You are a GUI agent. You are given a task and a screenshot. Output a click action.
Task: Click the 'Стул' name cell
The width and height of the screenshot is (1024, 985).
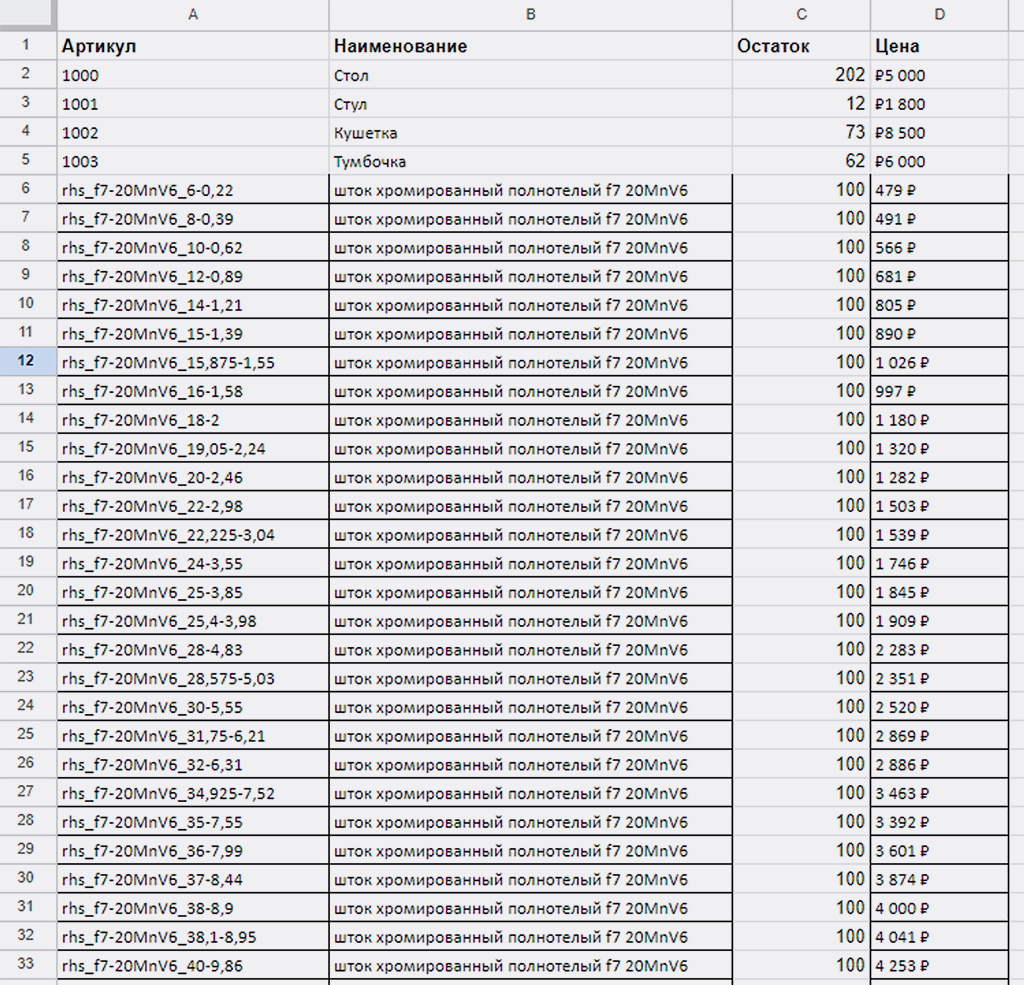point(530,103)
